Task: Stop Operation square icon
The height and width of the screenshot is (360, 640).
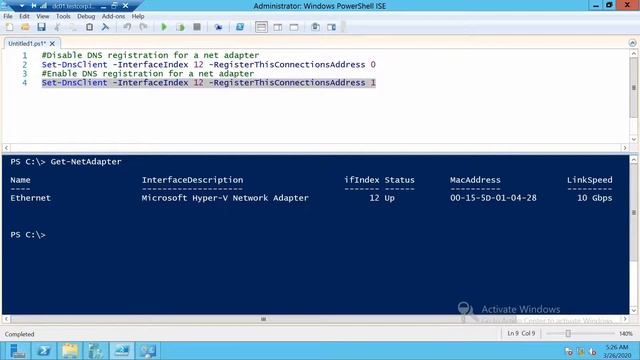Action: pyautogui.click(x=197, y=27)
